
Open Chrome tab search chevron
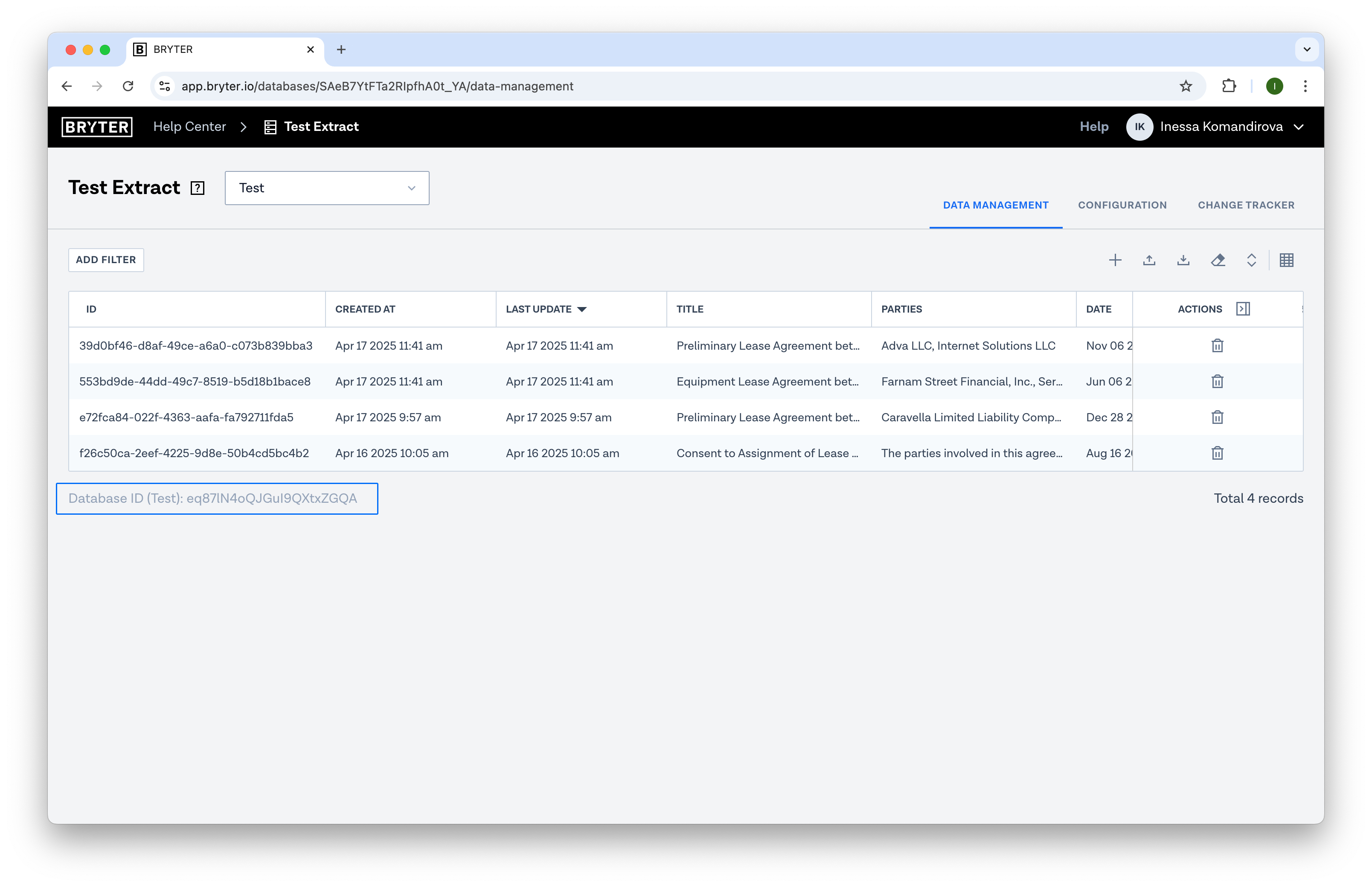[1306, 49]
